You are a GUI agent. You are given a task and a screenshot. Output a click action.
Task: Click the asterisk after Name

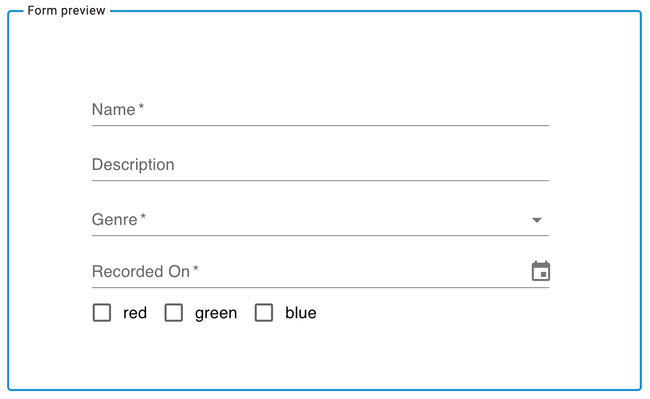click(141, 106)
